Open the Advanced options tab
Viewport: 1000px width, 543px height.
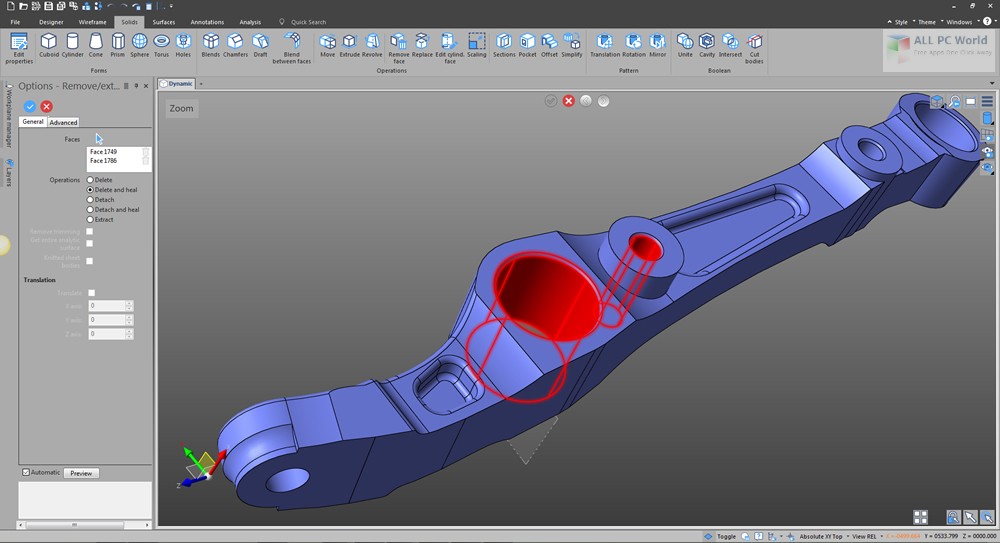(63, 122)
